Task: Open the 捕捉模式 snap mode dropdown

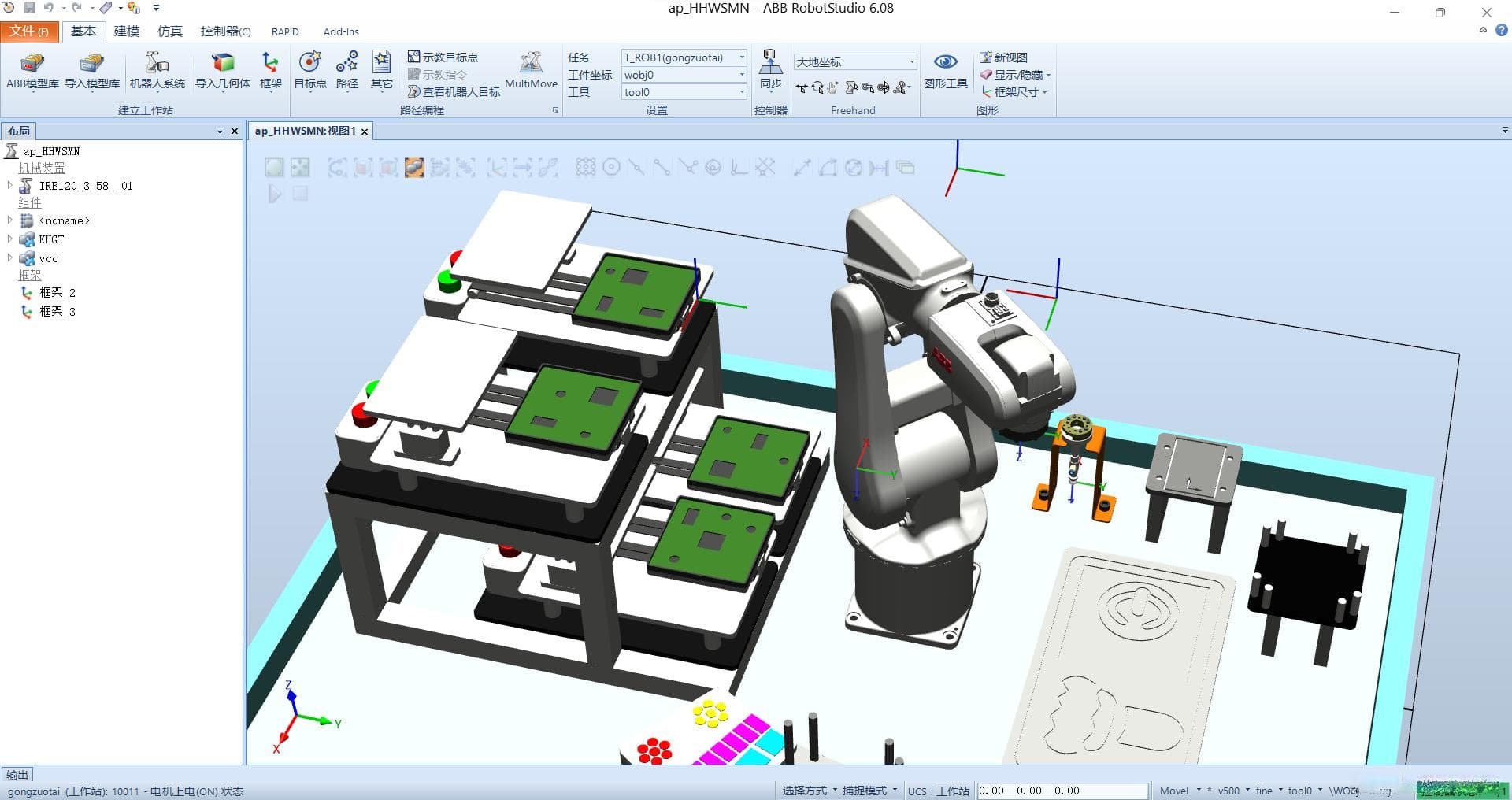Action: 869,791
